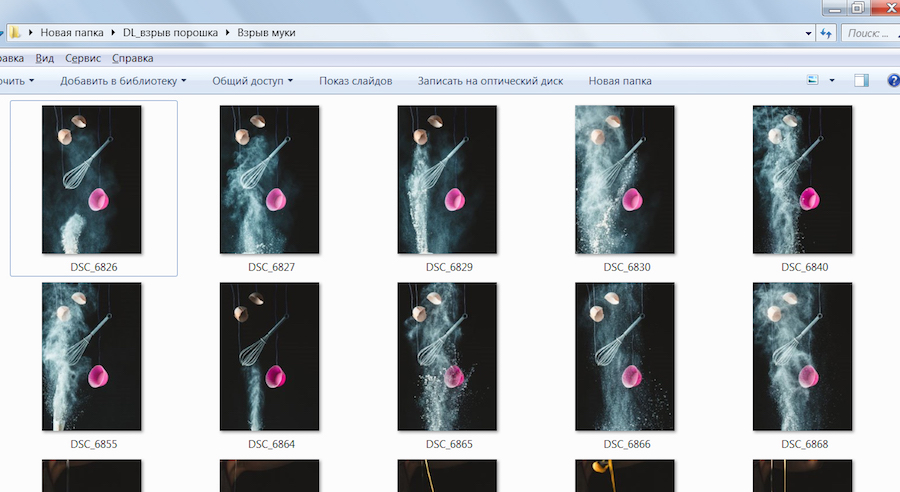This screenshot has height=492, width=900.
Task: Click the folder icon in address bar
Action: point(15,33)
